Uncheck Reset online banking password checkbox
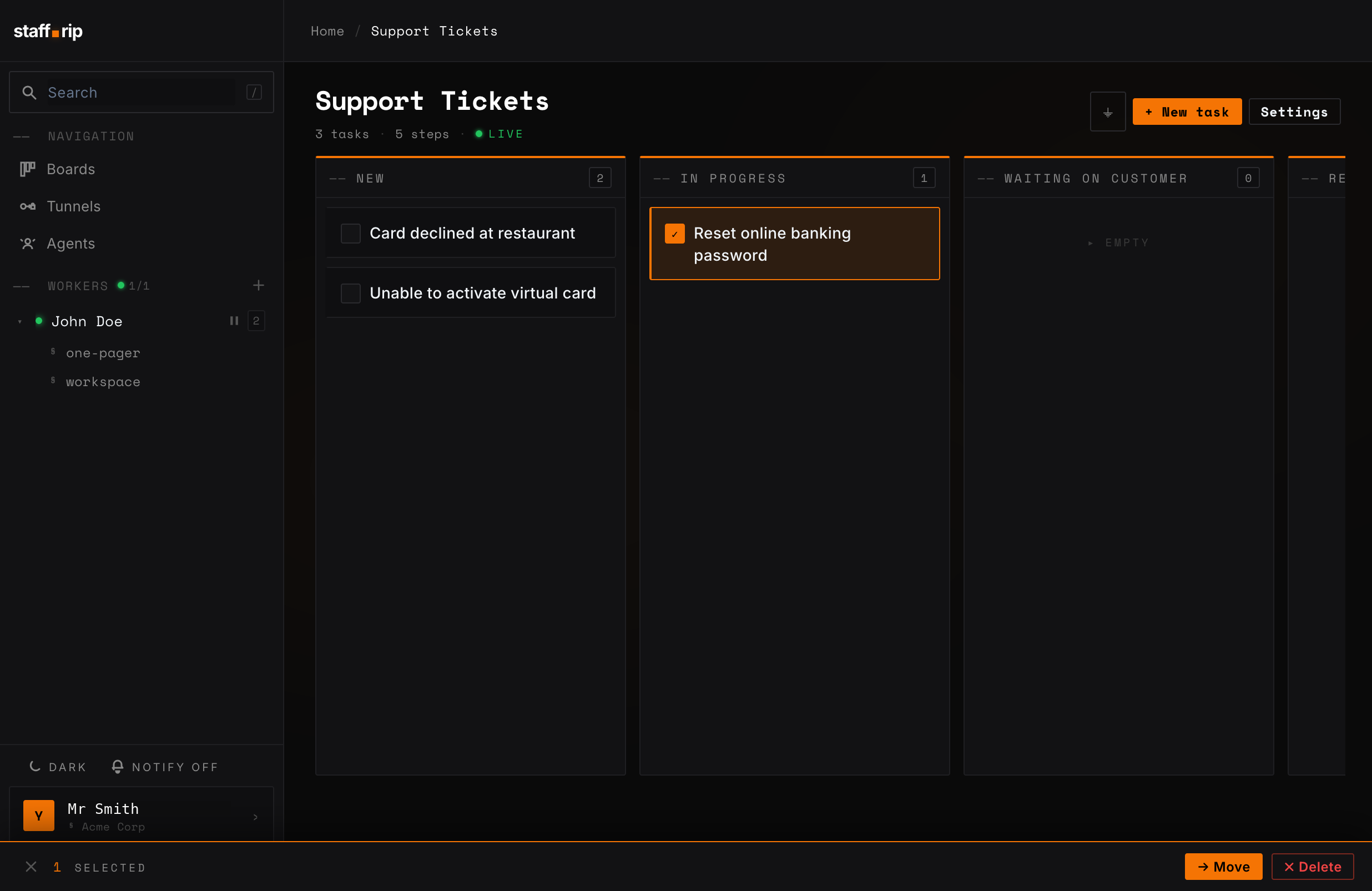This screenshot has height=891, width=1372. coord(674,234)
